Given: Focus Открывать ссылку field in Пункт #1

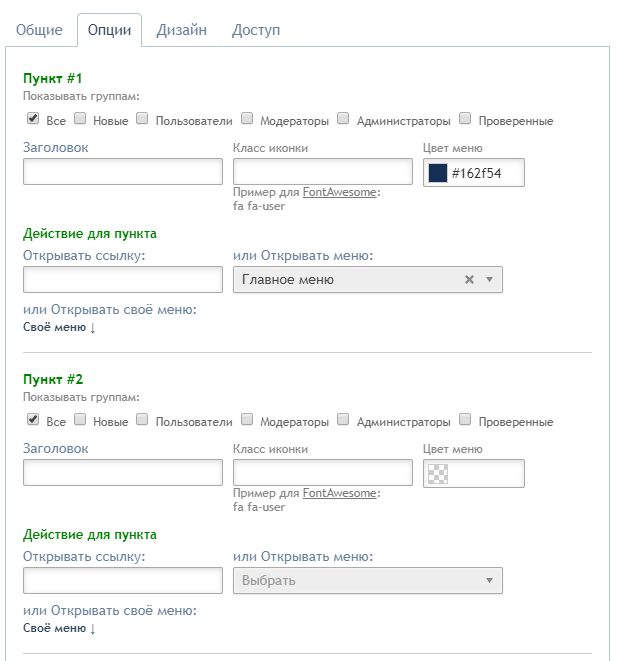Looking at the screenshot, I should [x=123, y=279].
